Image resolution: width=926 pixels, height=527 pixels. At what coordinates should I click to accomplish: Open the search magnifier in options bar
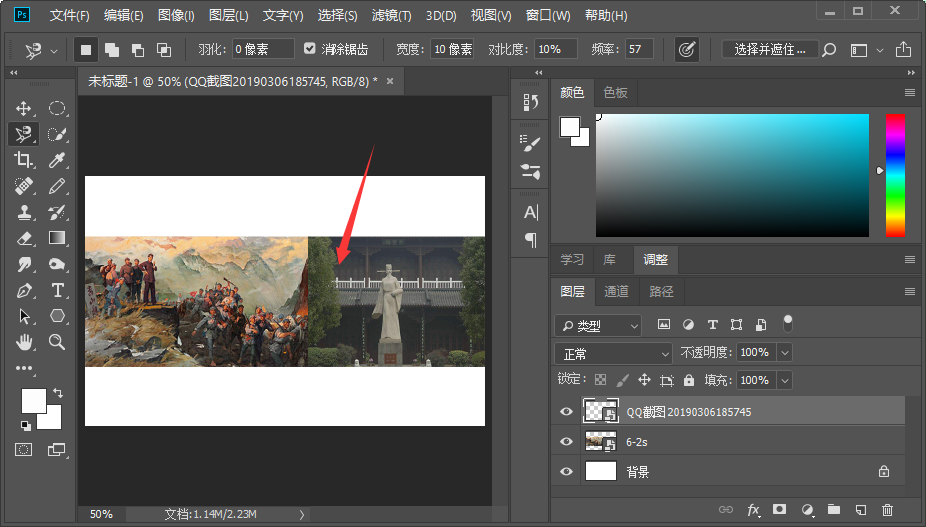tap(829, 50)
